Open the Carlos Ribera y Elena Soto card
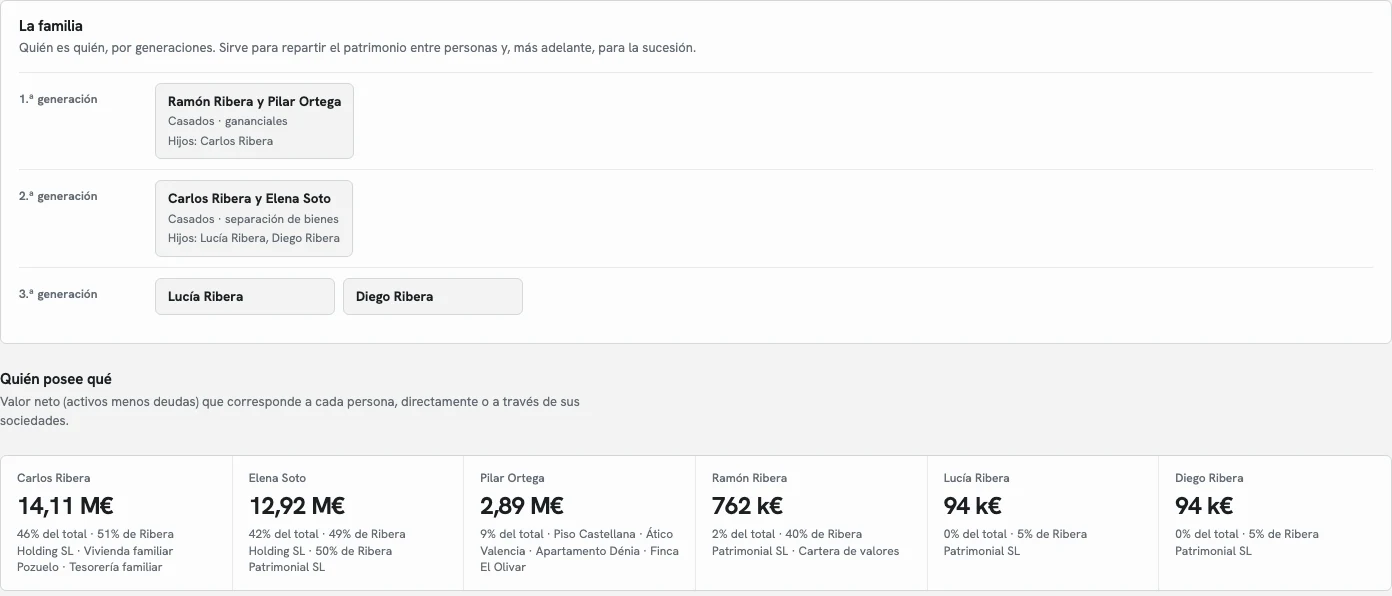 (x=254, y=218)
